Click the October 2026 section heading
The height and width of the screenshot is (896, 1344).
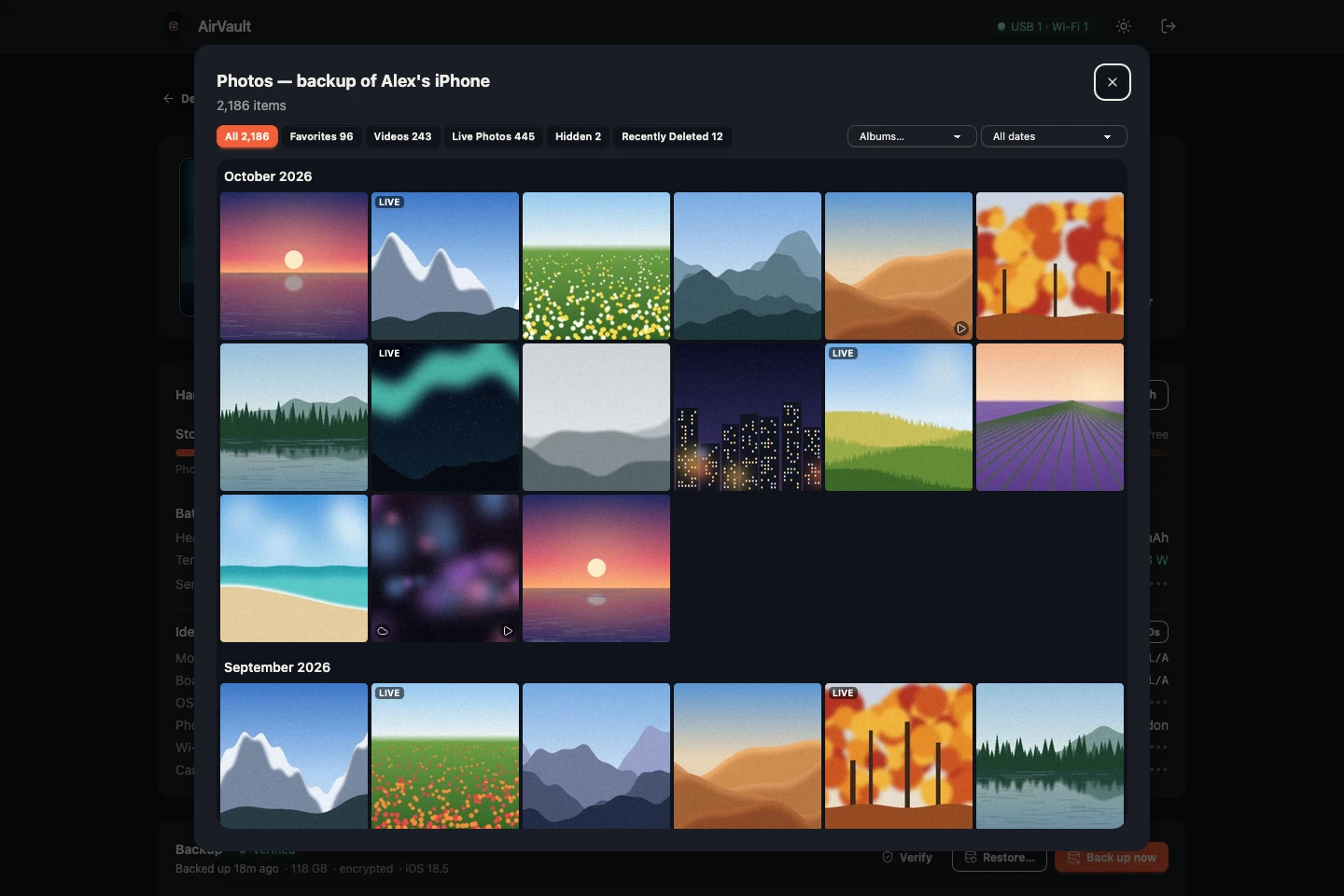(x=268, y=176)
